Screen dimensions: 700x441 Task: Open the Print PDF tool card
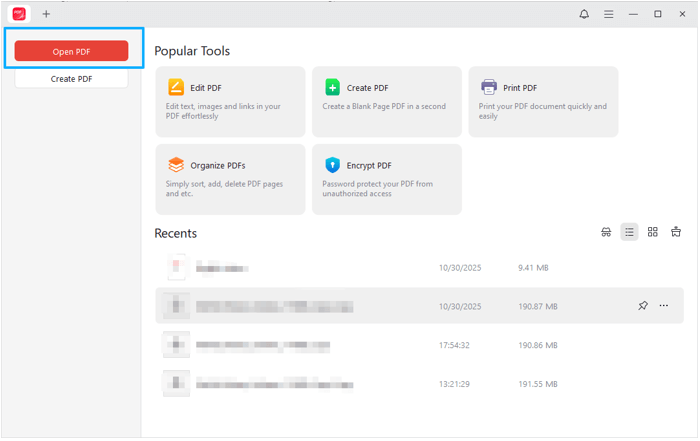pos(543,102)
